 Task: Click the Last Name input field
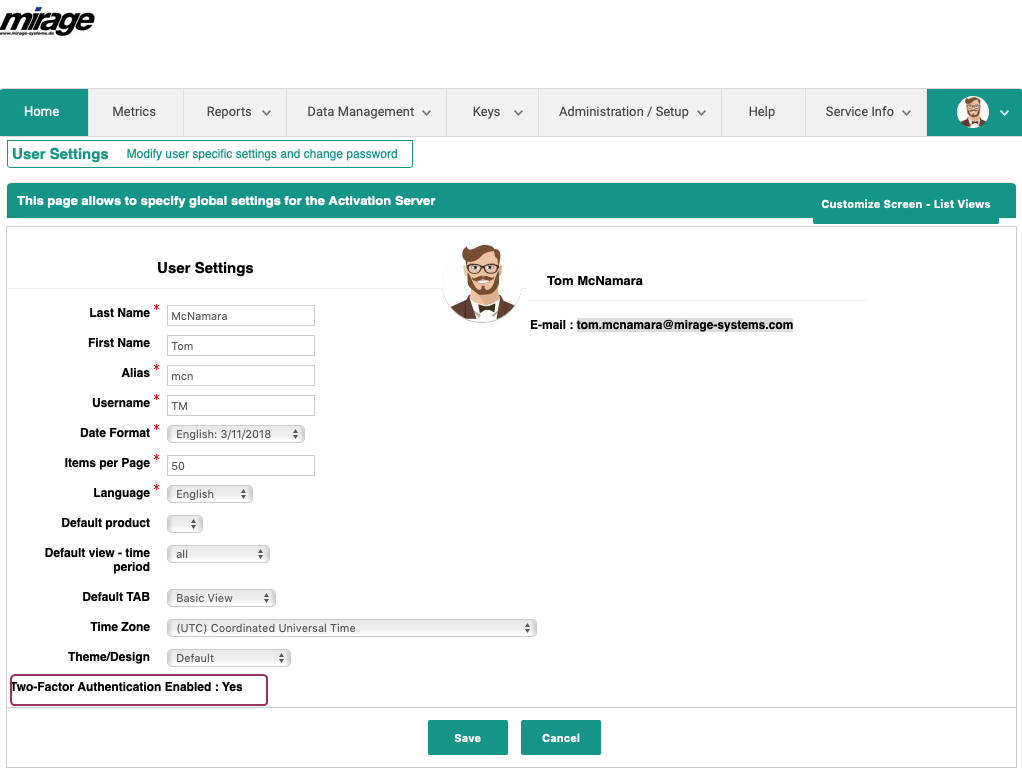coord(240,316)
